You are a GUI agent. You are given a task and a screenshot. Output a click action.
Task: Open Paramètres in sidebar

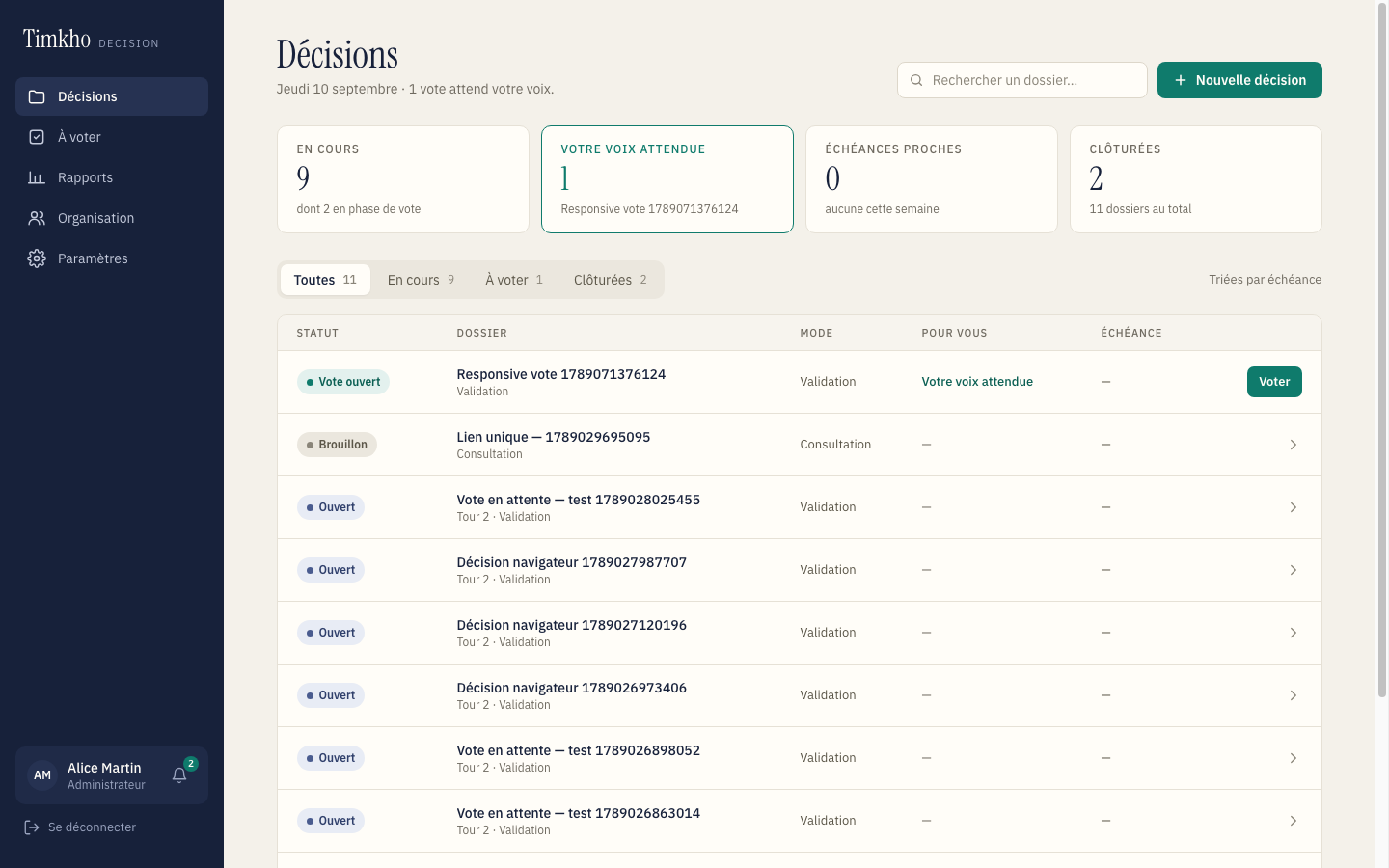112,258
